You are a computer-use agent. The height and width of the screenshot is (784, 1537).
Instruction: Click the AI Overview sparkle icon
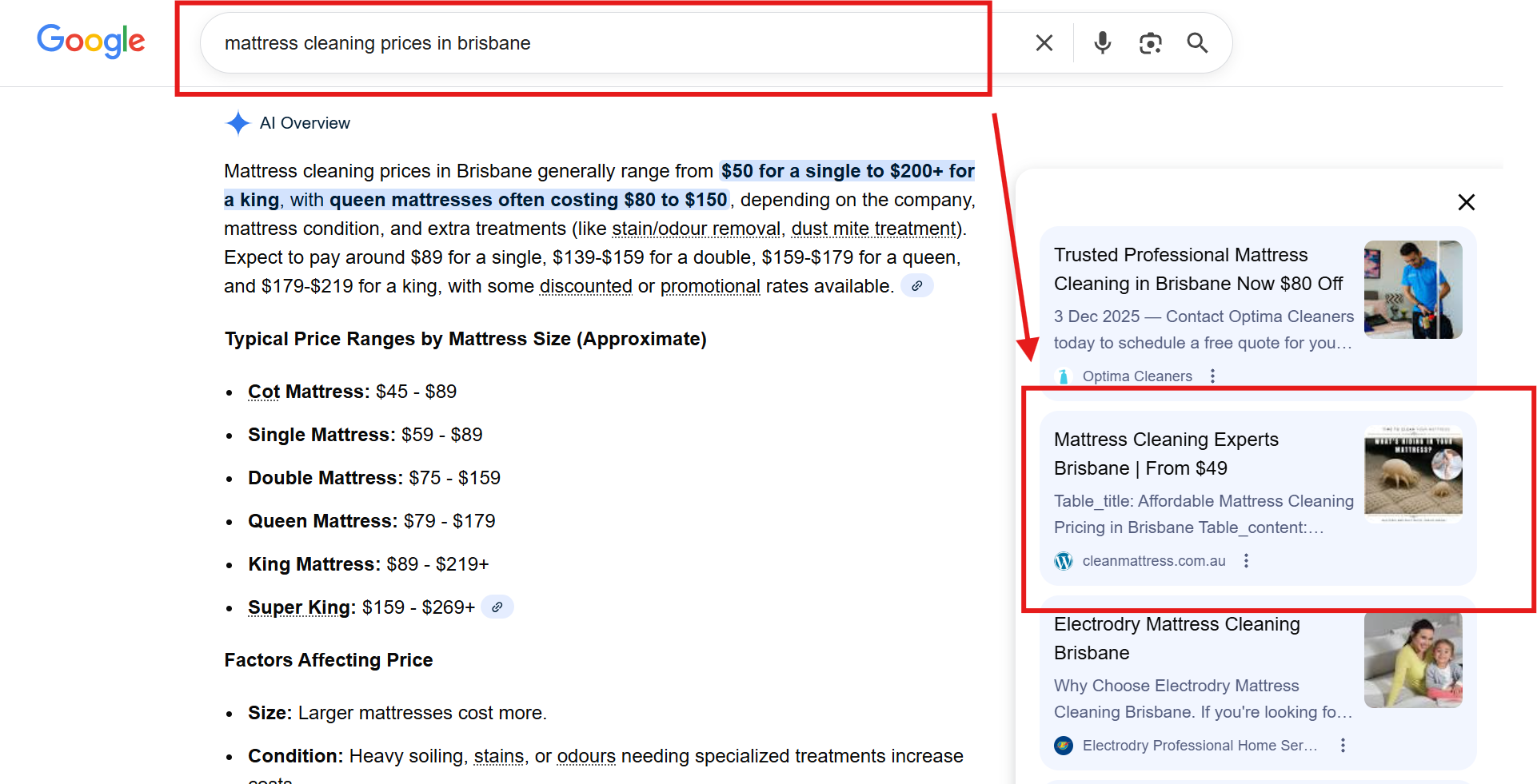pyautogui.click(x=238, y=123)
